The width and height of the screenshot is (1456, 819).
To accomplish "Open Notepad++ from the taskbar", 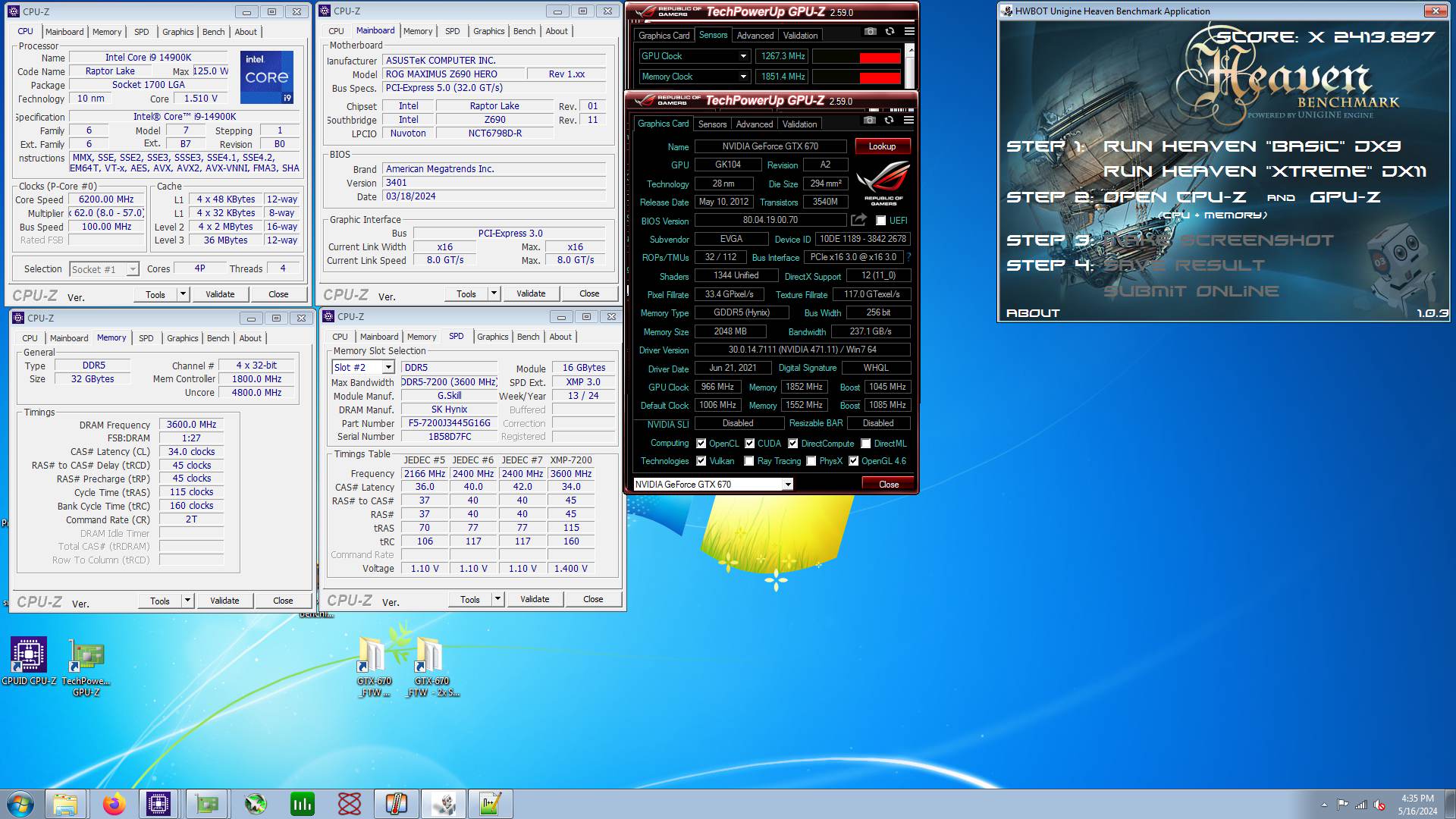I will point(491,804).
